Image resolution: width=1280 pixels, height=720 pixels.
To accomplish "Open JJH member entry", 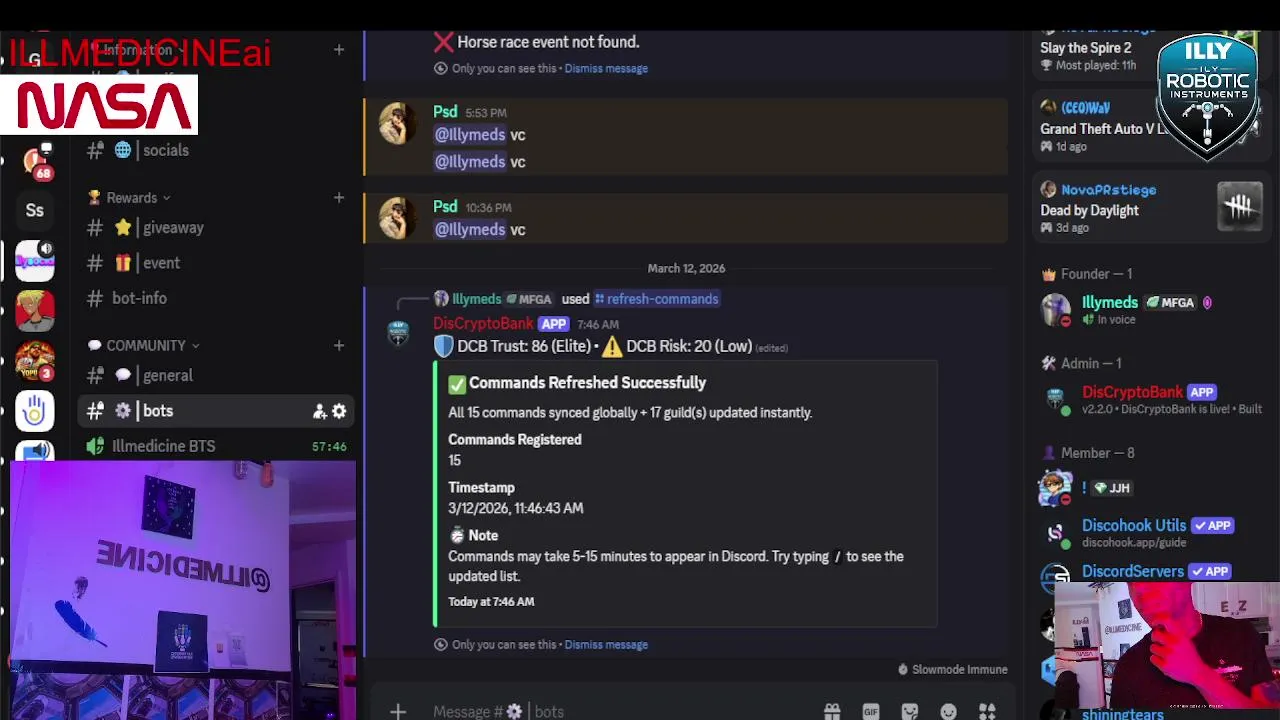I will pyautogui.click(x=1150, y=488).
